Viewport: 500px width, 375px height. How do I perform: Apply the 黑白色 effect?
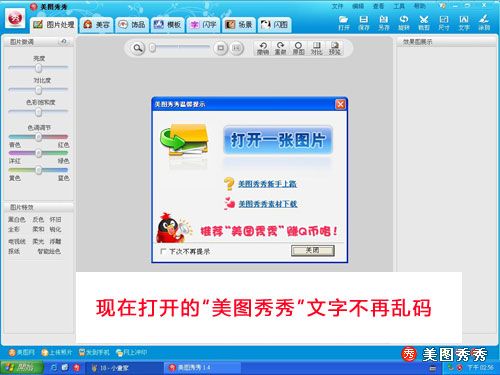click(17, 219)
